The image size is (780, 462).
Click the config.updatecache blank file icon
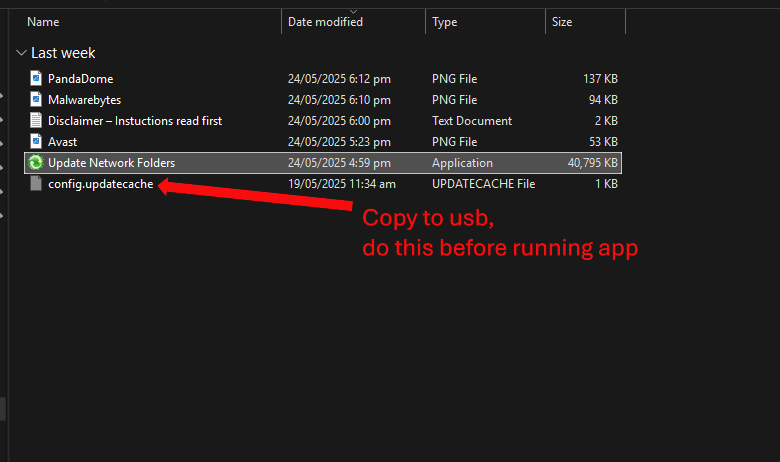coord(36,184)
